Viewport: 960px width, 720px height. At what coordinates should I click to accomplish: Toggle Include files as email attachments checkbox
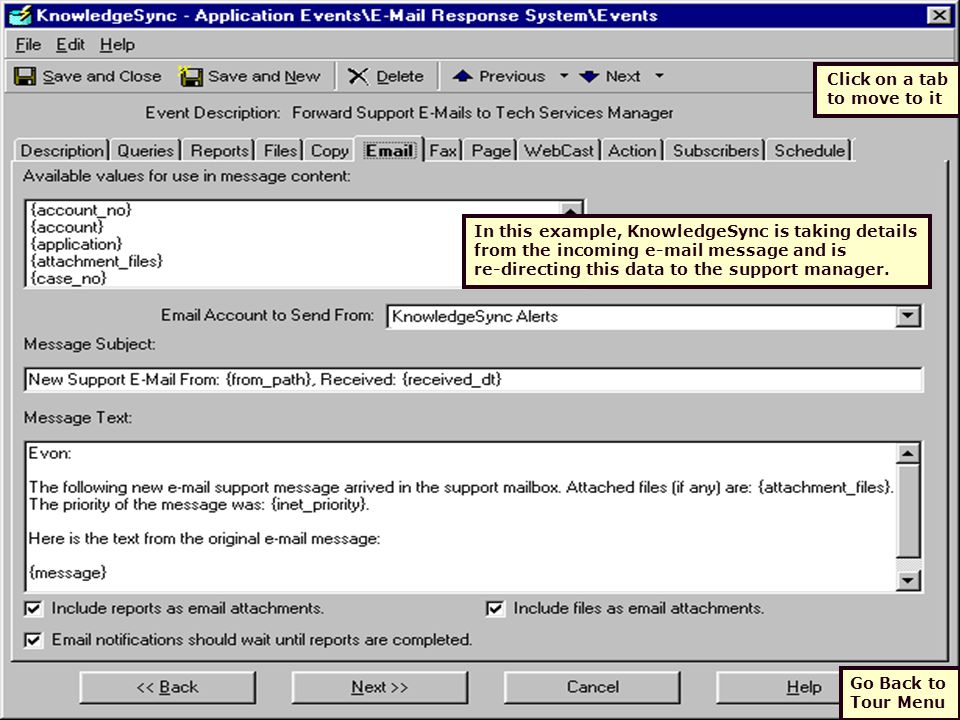(495, 609)
